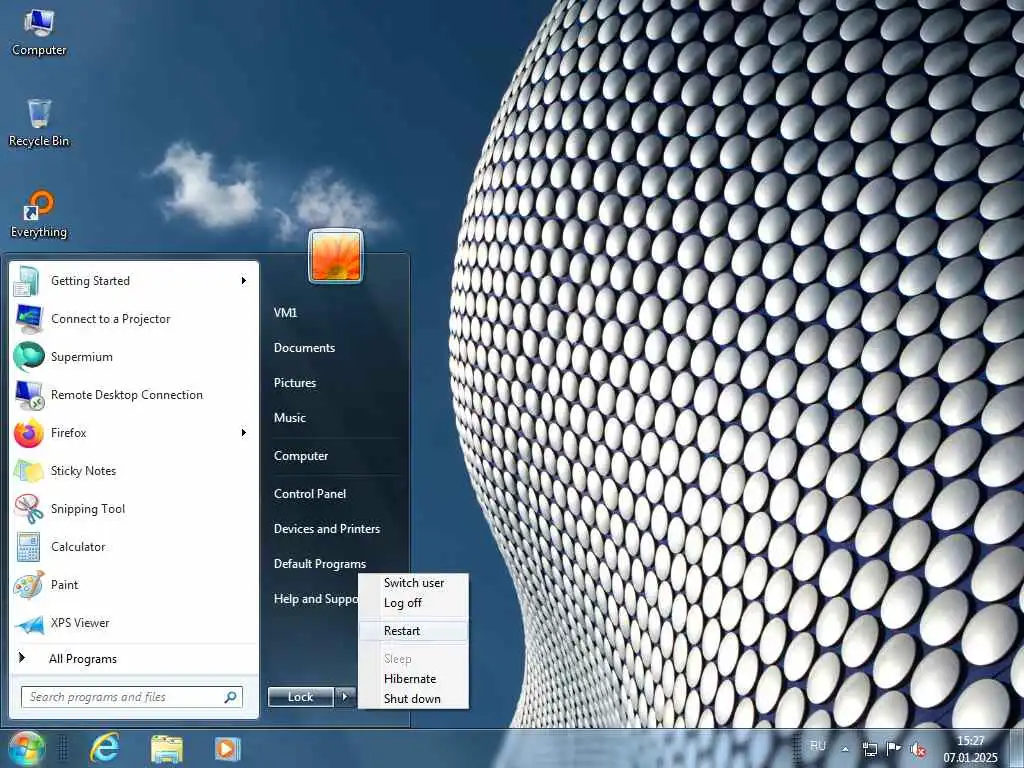Click the arrow next to Lock button
Viewport: 1024px width, 768px height.
(345, 697)
